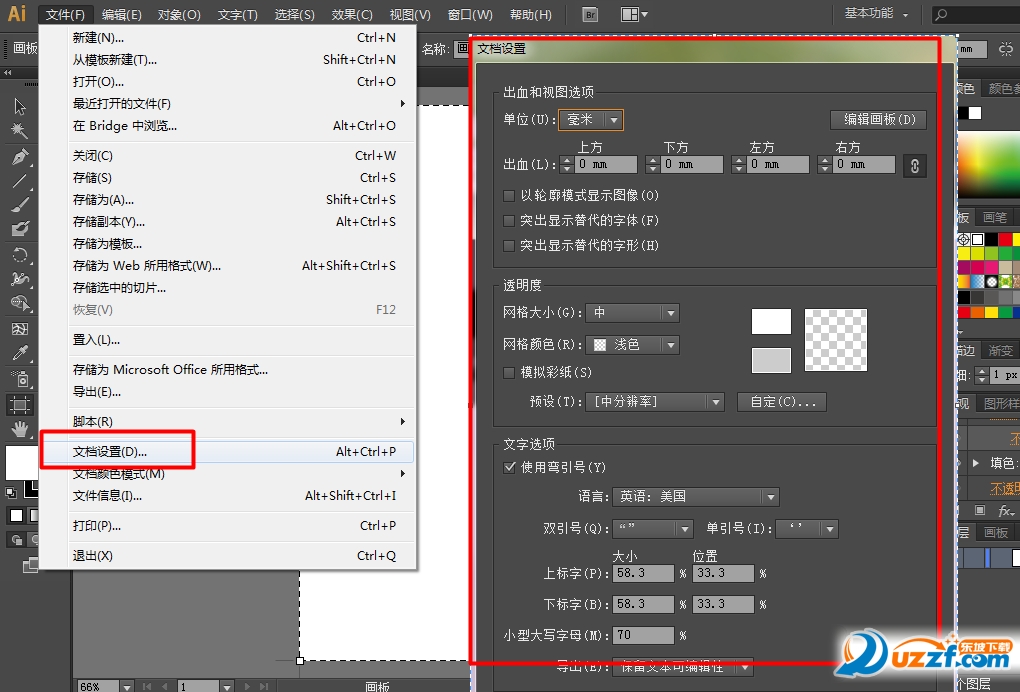
Task: Open the 编辑(E) menu
Action: click(x=122, y=15)
